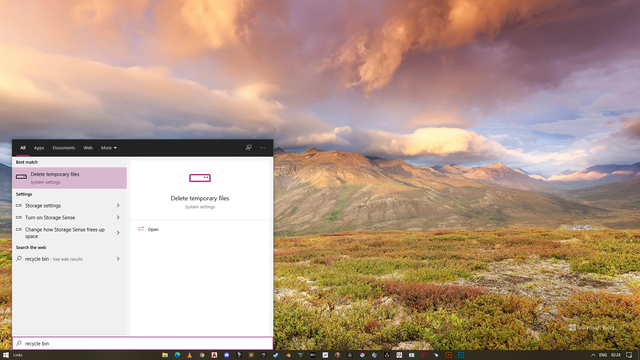This screenshot has height=360, width=640.
Task: Click the icon beside Turn on Storage Sense
Action: coord(19,218)
